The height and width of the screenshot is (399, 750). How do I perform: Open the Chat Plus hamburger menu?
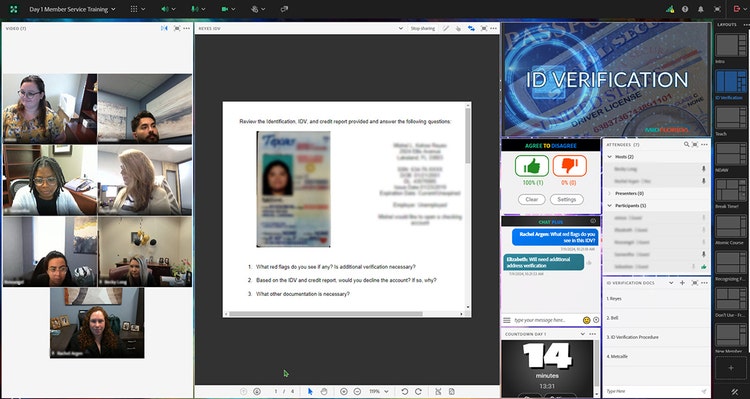pos(507,320)
